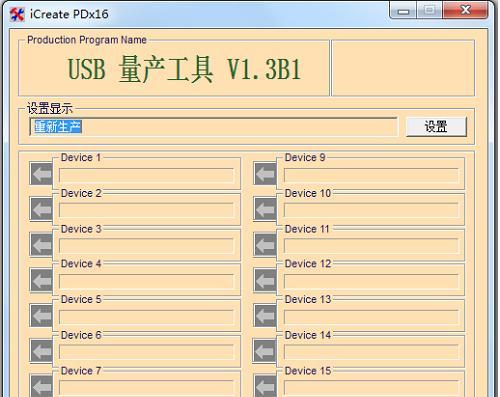Click the arrow button beside Device 7

tap(41, 386)
